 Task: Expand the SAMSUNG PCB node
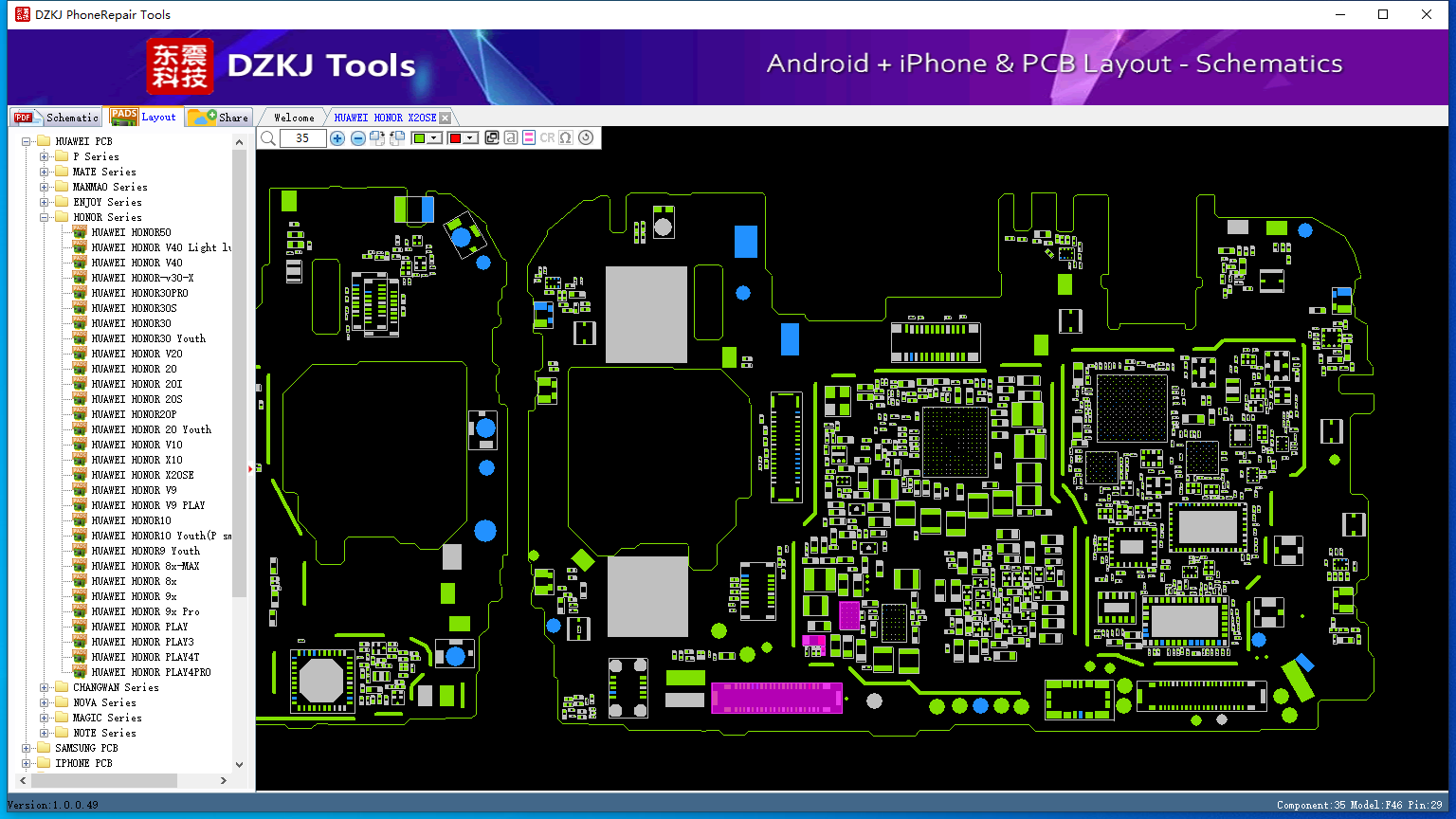click(x=27, y=748)
